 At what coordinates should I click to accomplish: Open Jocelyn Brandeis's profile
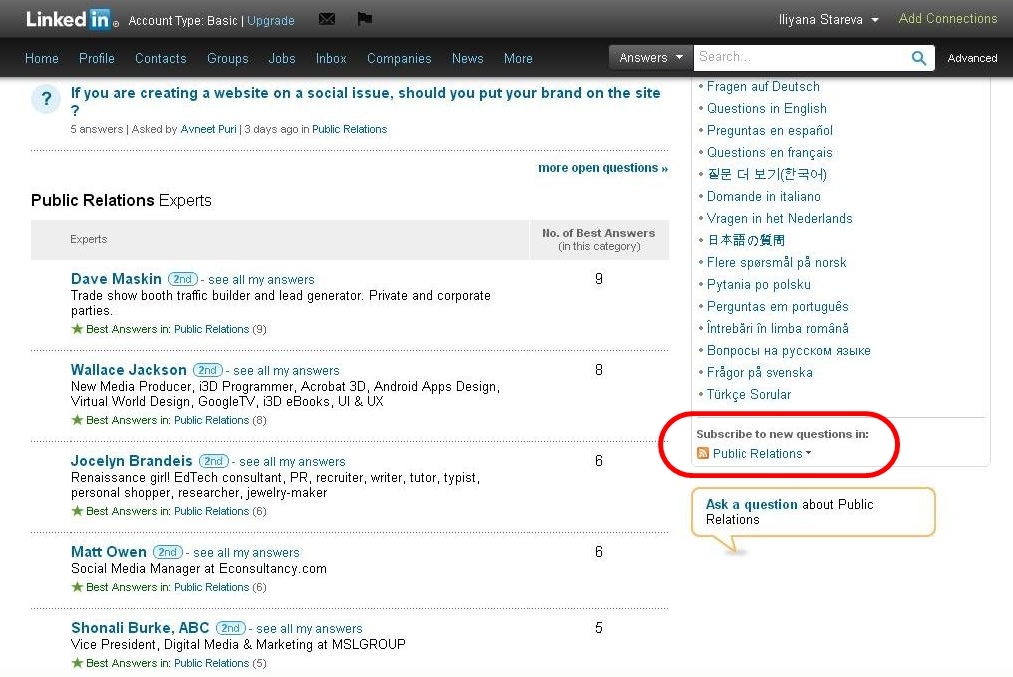click(x=132, y=461)
